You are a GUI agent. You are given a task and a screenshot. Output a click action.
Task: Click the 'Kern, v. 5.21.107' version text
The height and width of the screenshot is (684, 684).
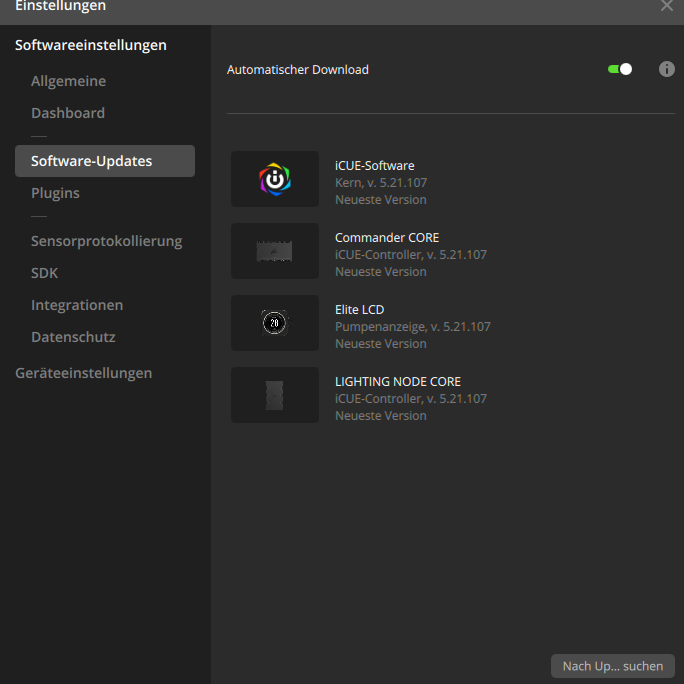coord(381,183)
